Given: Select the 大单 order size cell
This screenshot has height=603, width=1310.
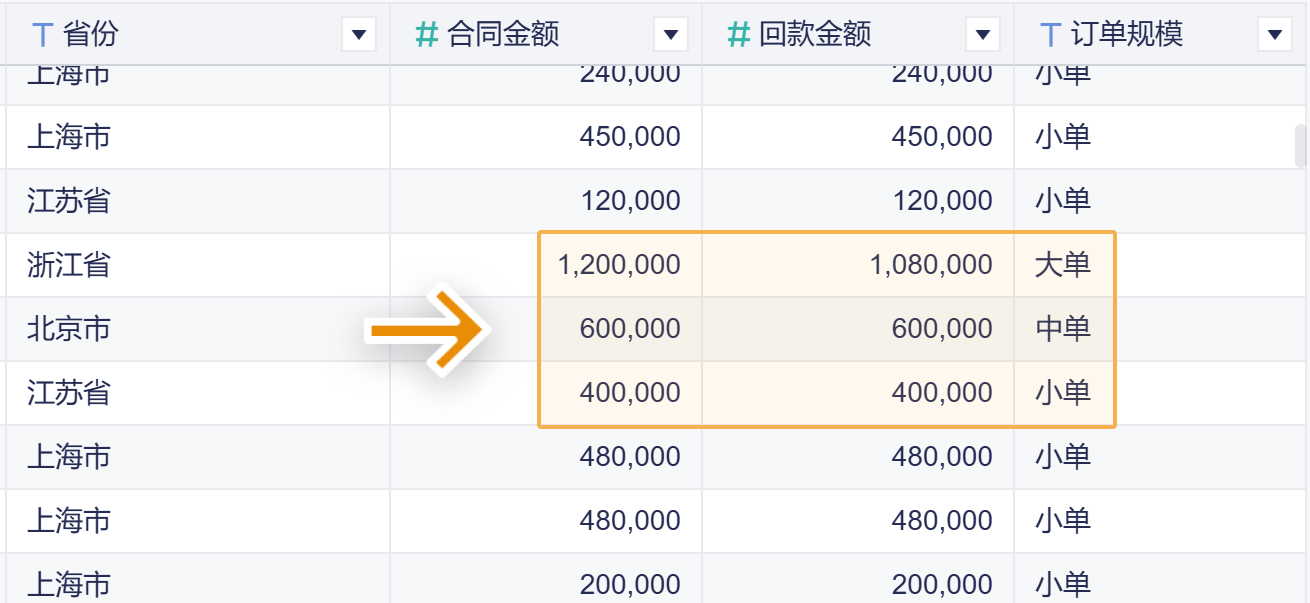Looking at the screenshot, I should point(1063,265).
